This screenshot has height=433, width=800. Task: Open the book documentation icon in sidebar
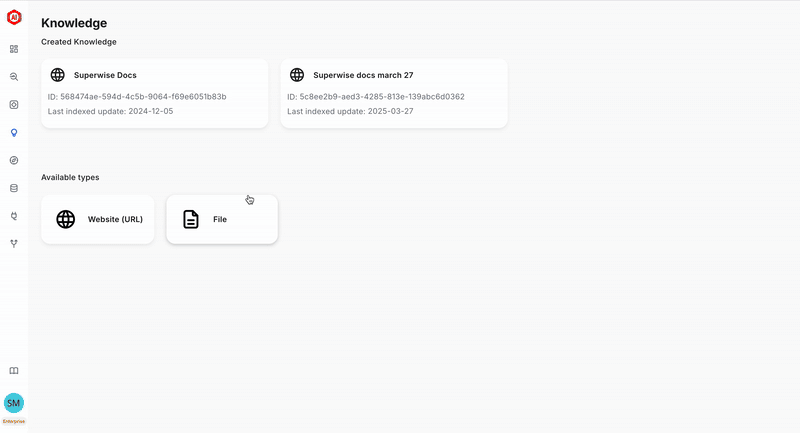(x=14, y=371)
